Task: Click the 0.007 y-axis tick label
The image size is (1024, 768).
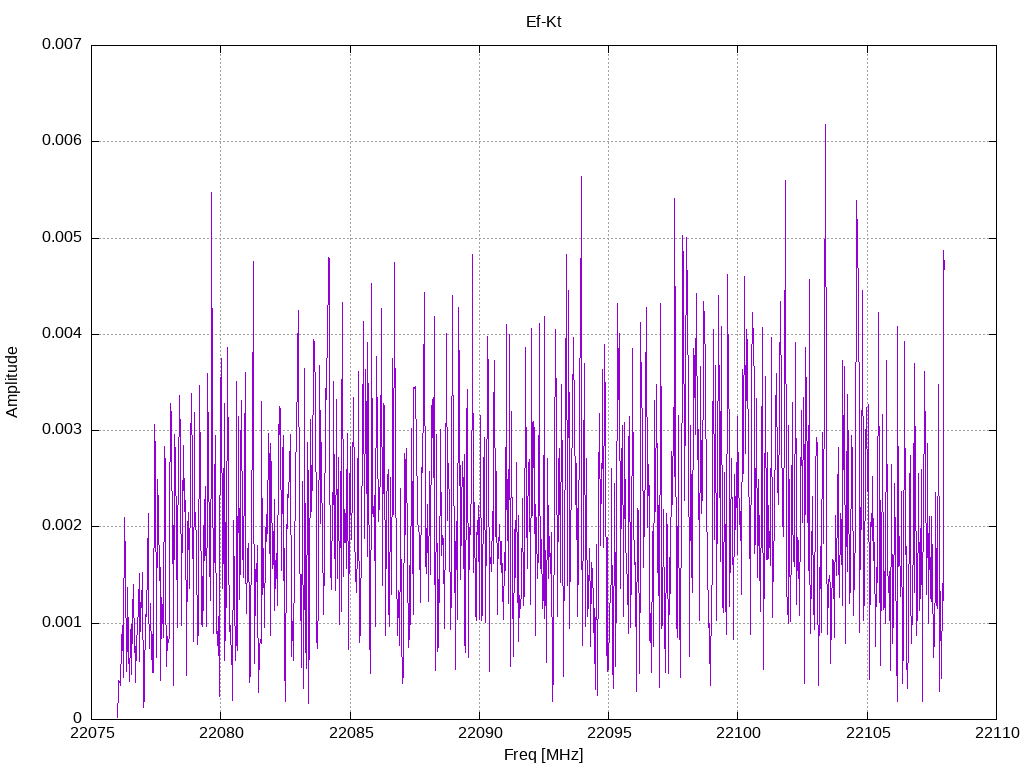Action: tap(62, 44)
